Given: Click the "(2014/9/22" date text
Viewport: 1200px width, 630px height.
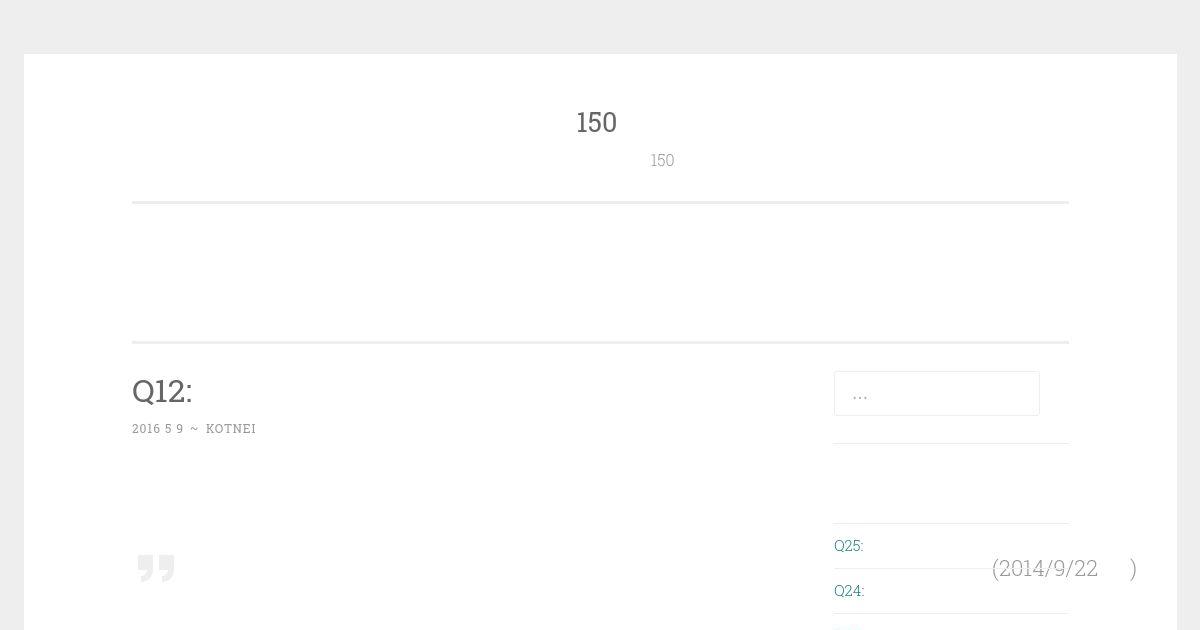Looking at the screenshot, I should pos(1044,568).
